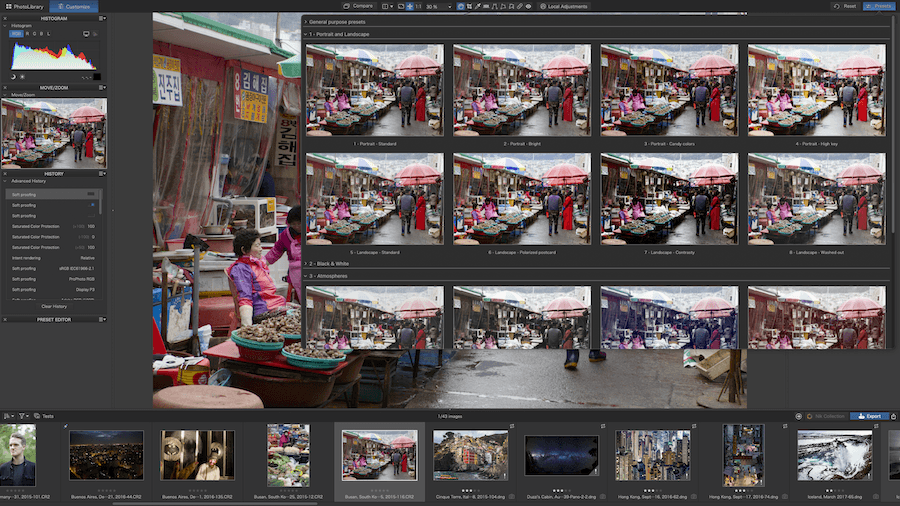
Task: Select the Horizon tool
Action: click(x=486, y=6)
